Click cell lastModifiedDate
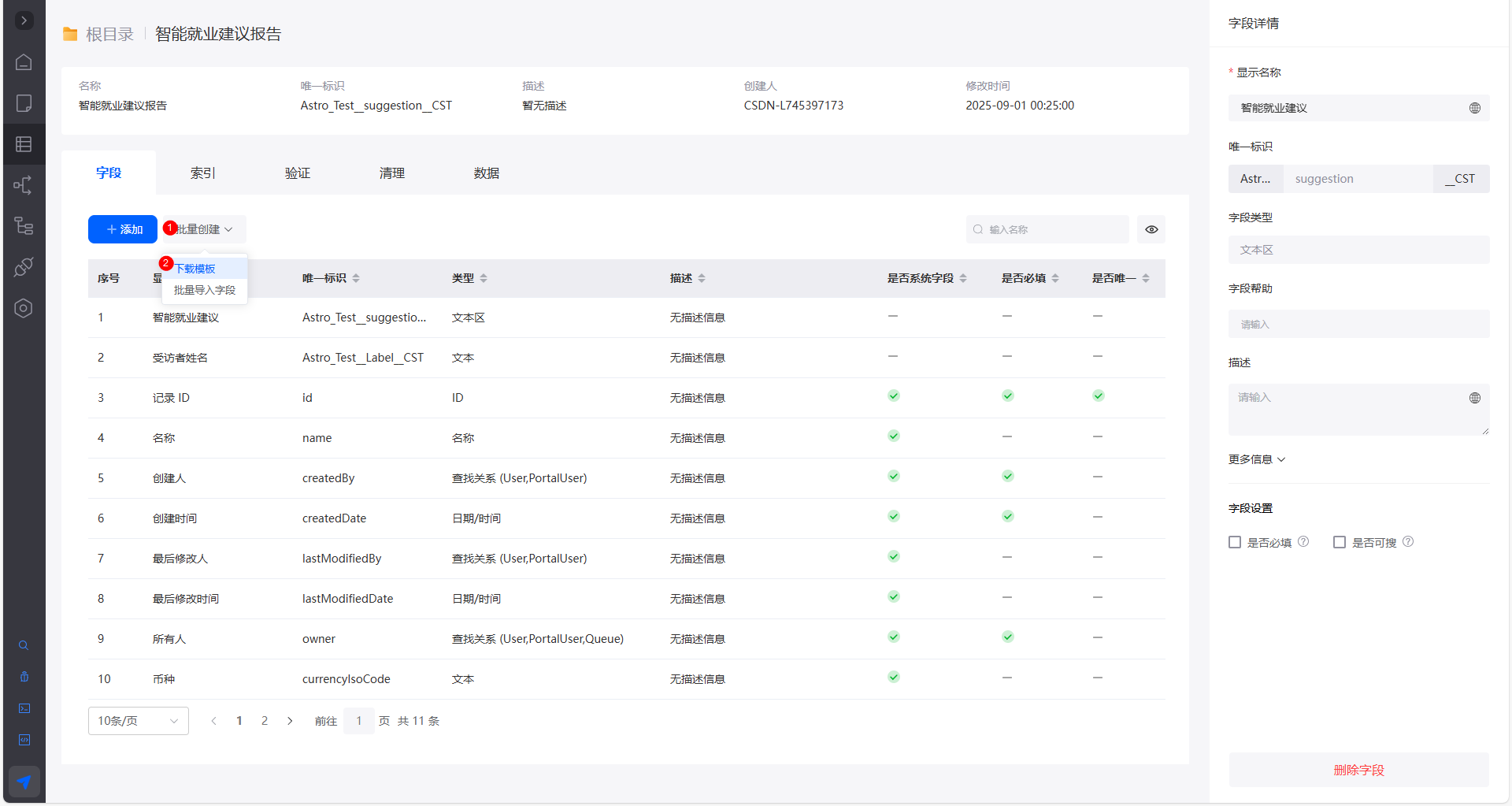 pyautogui.click(x=347, y=599)
